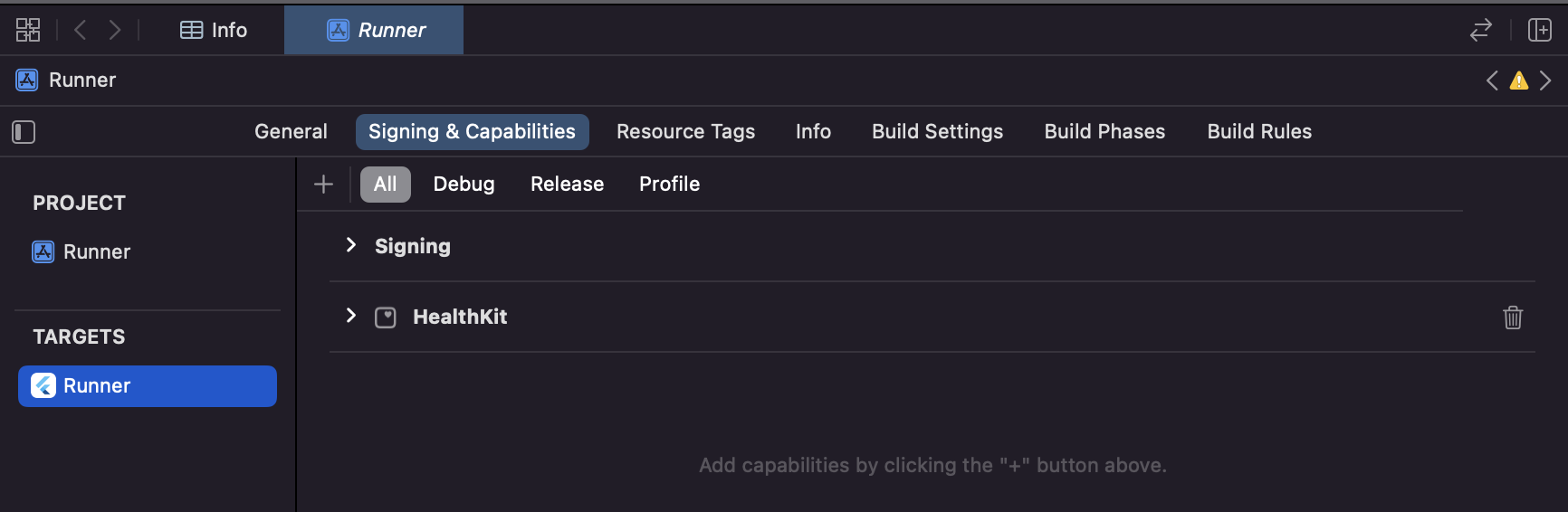Show Debug configuration capabilities
The image size is (1568, 512).
tap(464, 184)
